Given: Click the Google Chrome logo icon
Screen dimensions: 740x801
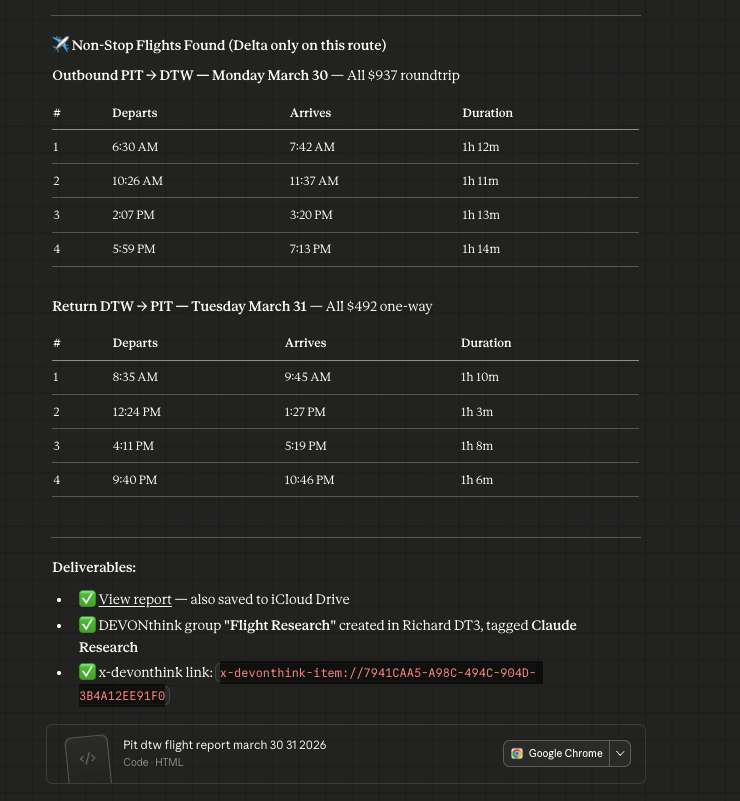Looking at the screenshot, I should (x=517, y=753).
